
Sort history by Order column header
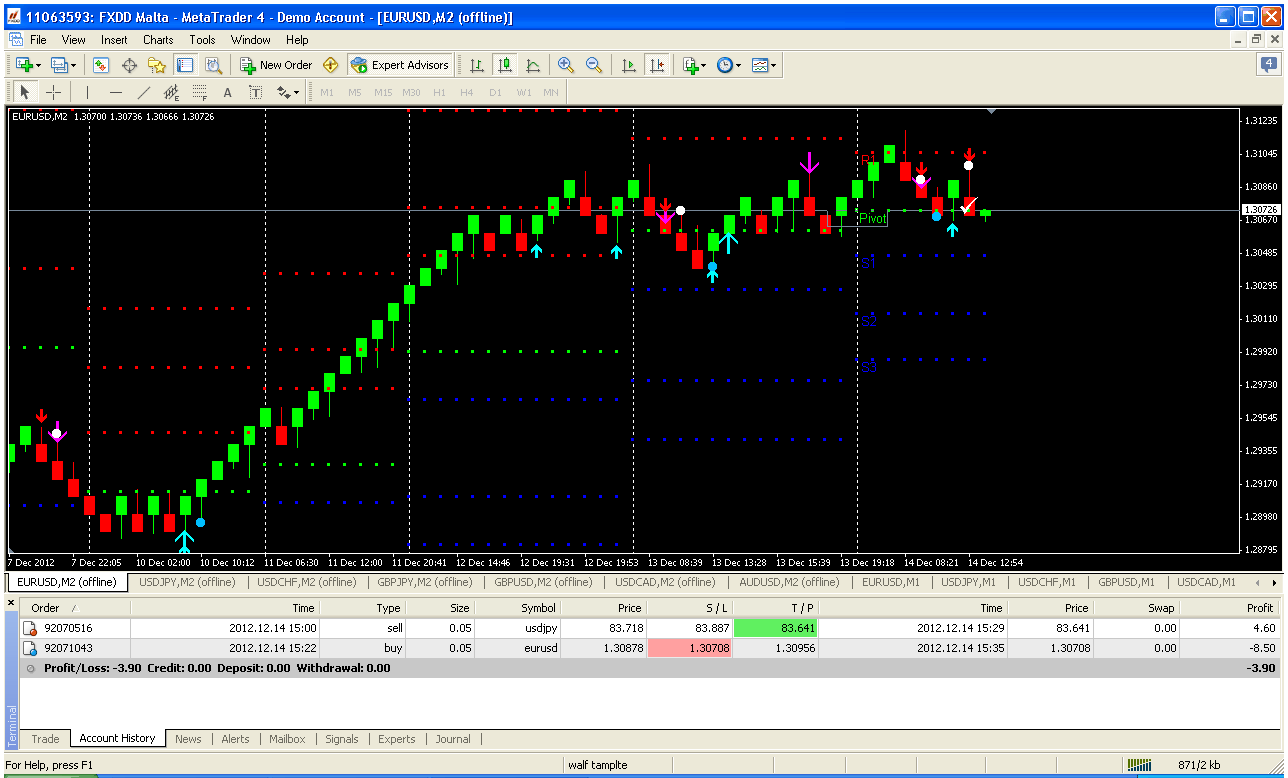click(75, 608)
